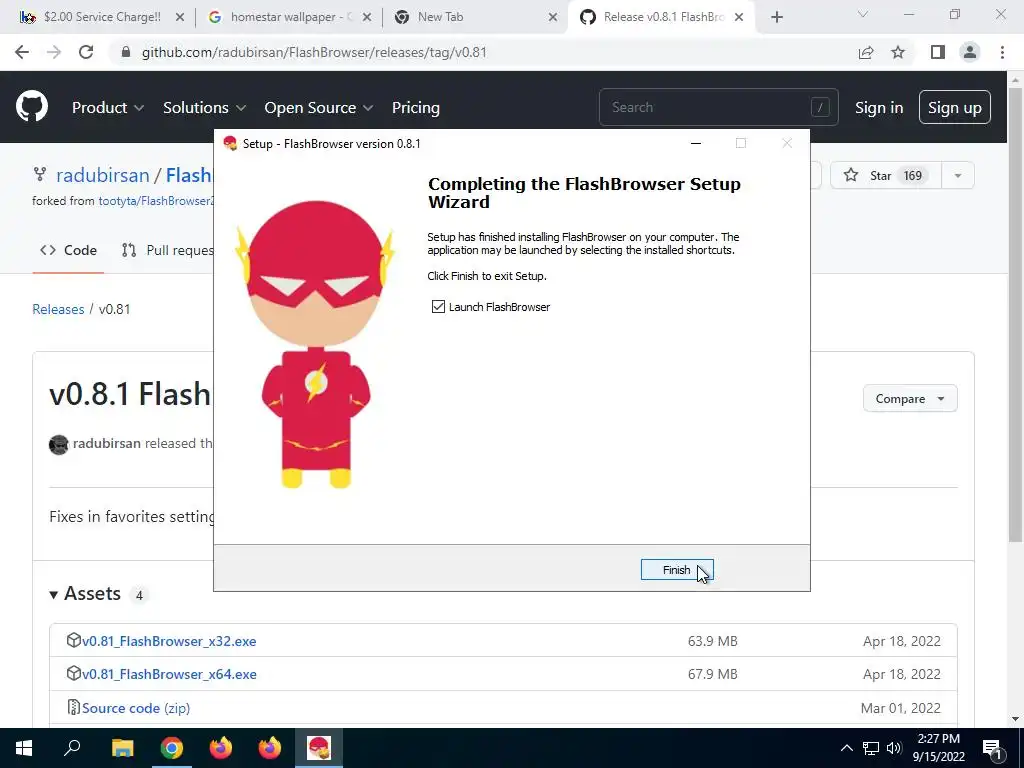This screenshot has width=1024, height=768.
Task: Switch to the $2.00 Service Charge tab
Action: [102, 17]
